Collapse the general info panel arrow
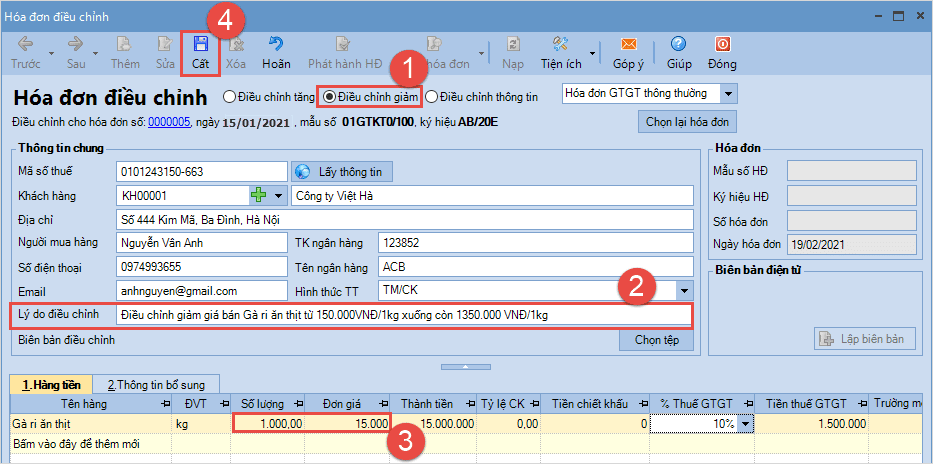Screen dimensions: 933x464 [x=466, y=366]
